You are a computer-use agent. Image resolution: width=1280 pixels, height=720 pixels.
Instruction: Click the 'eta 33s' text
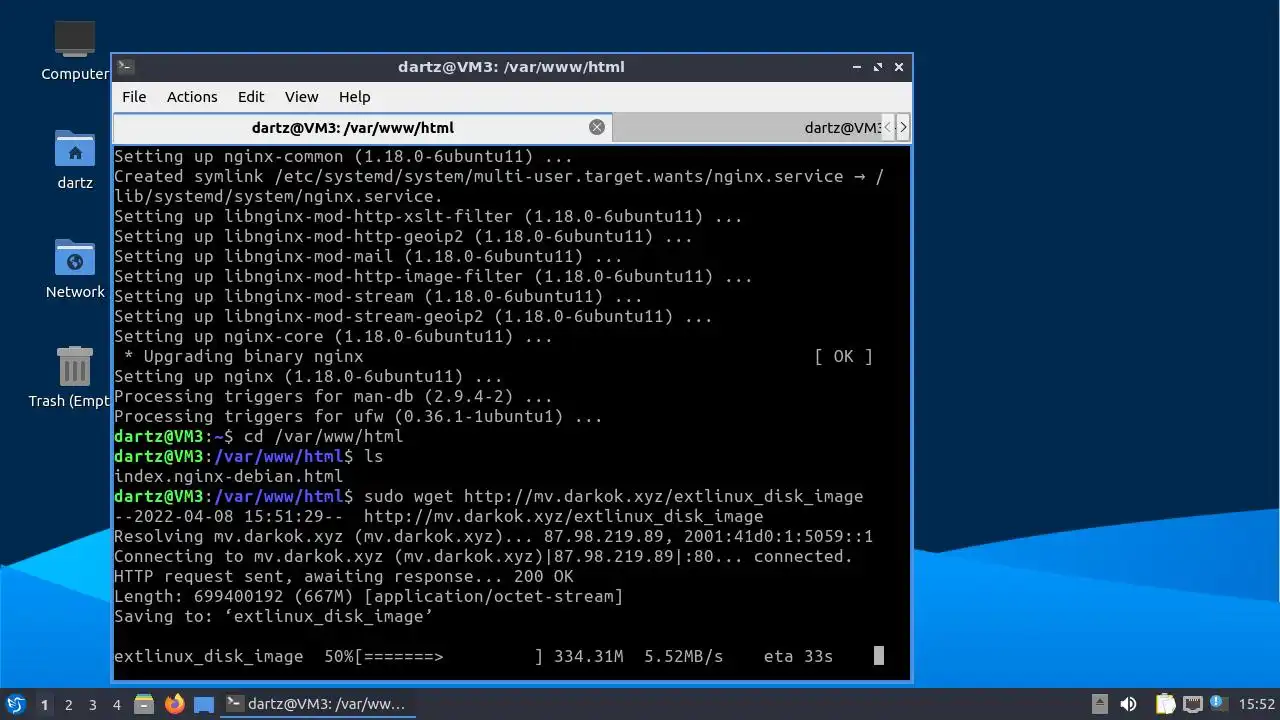(798, 657)
